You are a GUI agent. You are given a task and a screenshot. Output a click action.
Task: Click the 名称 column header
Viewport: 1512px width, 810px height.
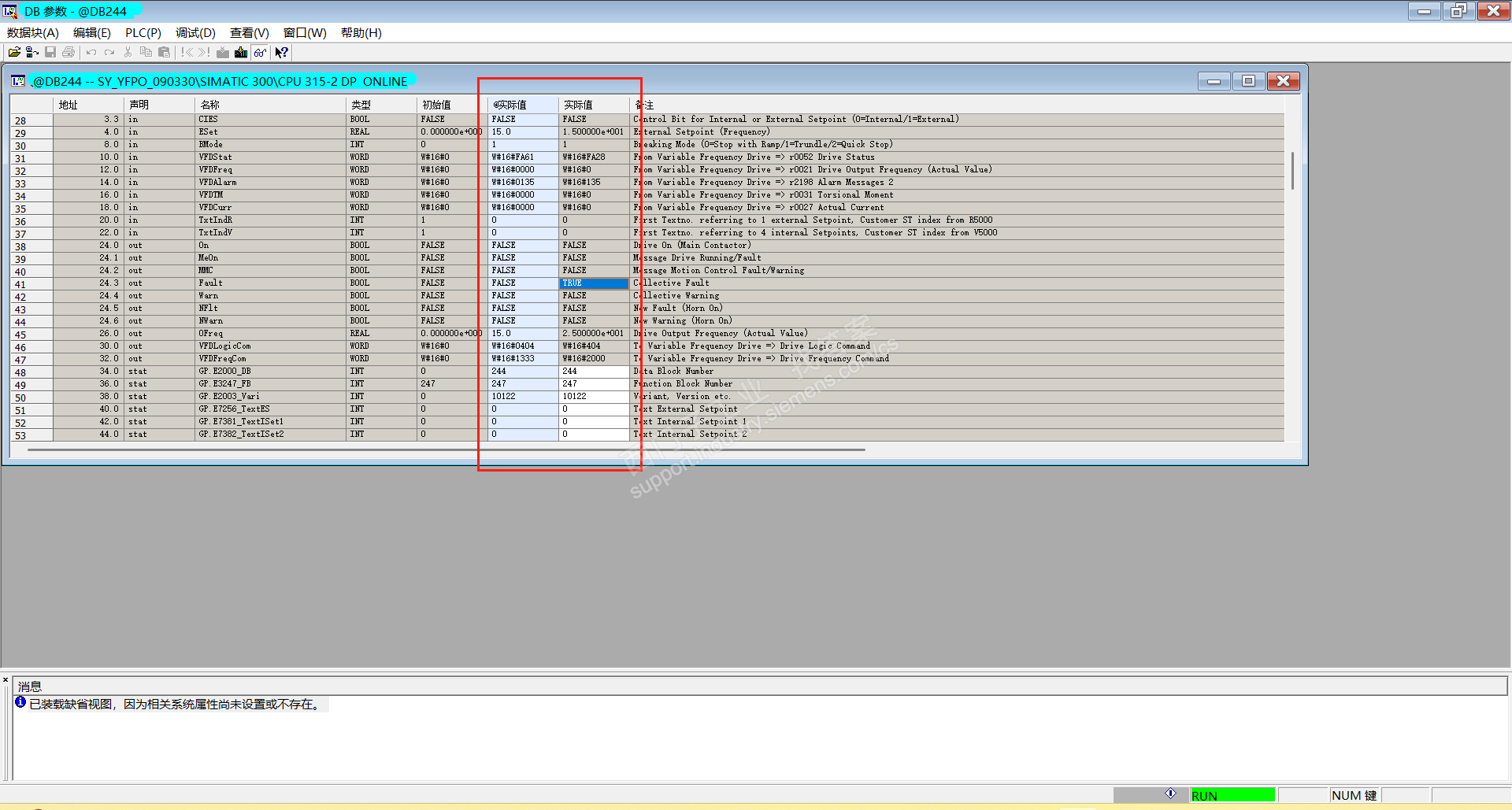[270, 105]
